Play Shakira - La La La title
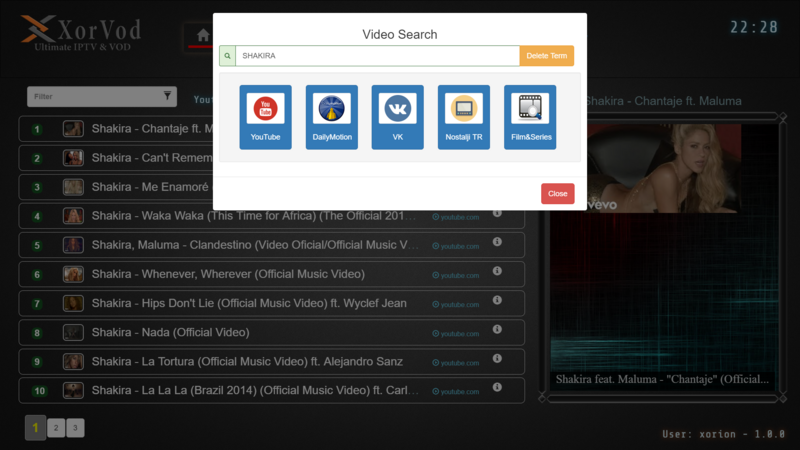This screenshot has width=800, height=450. (255, 390)
